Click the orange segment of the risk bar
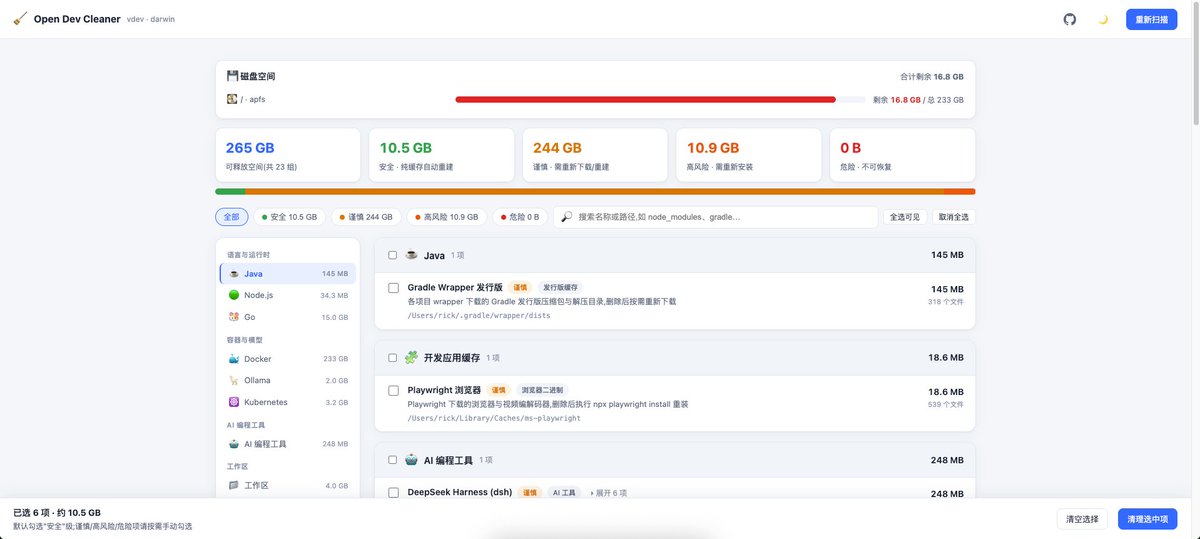Screen dimensions: 1200x539 pyautogui.click(x=594, y=191)
